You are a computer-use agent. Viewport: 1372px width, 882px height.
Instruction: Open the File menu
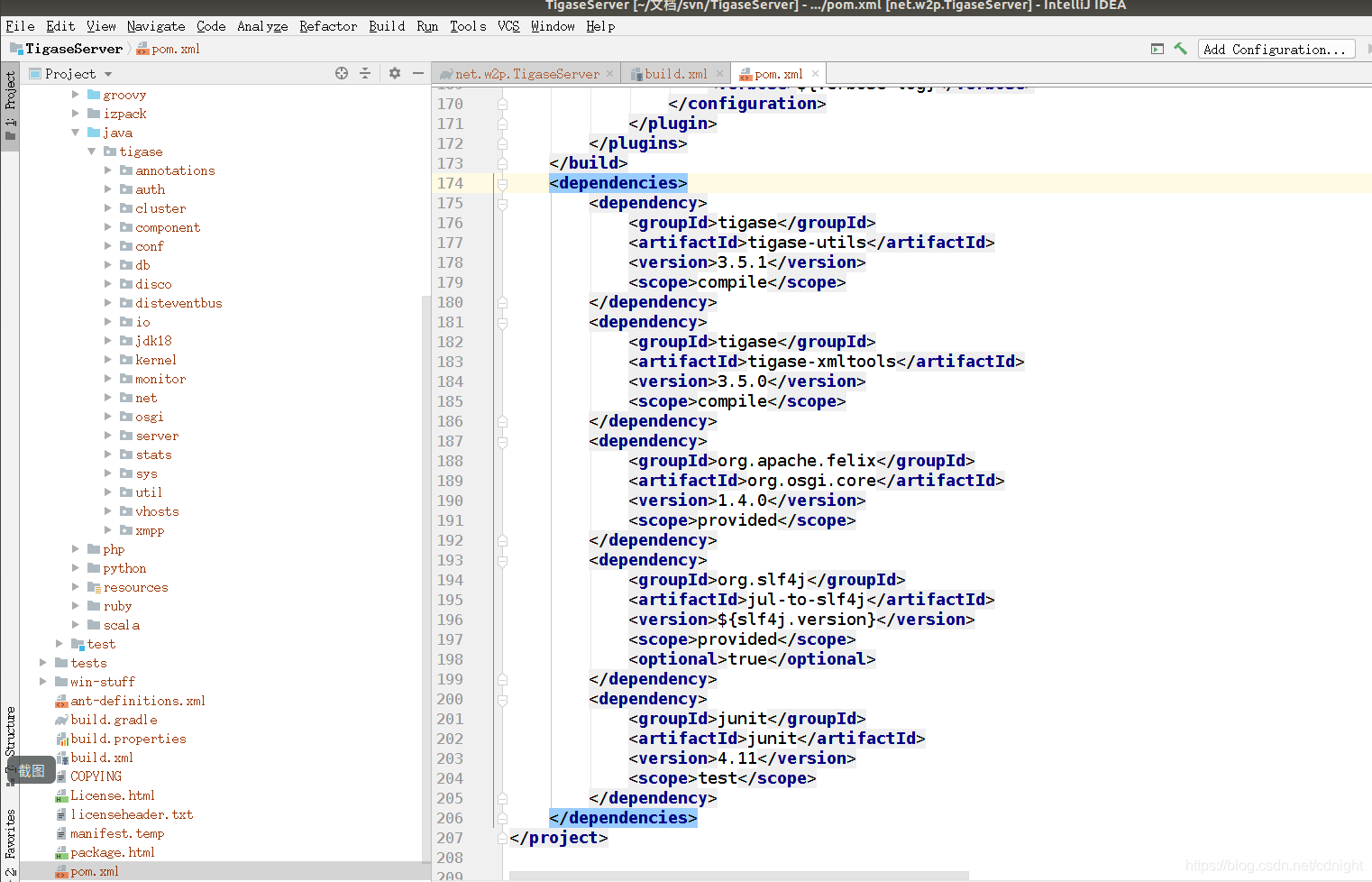click(20, 26)
